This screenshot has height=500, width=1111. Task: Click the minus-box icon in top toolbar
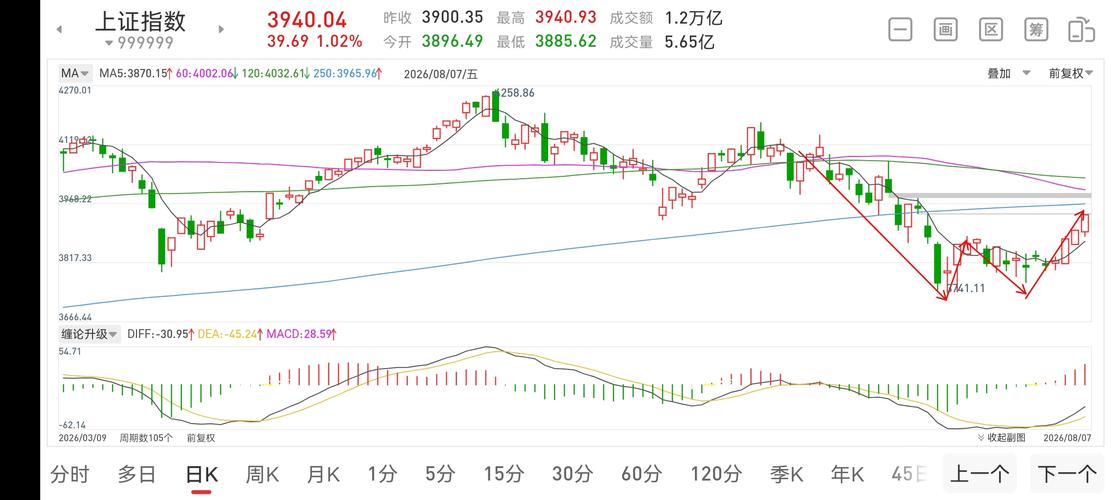900,30
